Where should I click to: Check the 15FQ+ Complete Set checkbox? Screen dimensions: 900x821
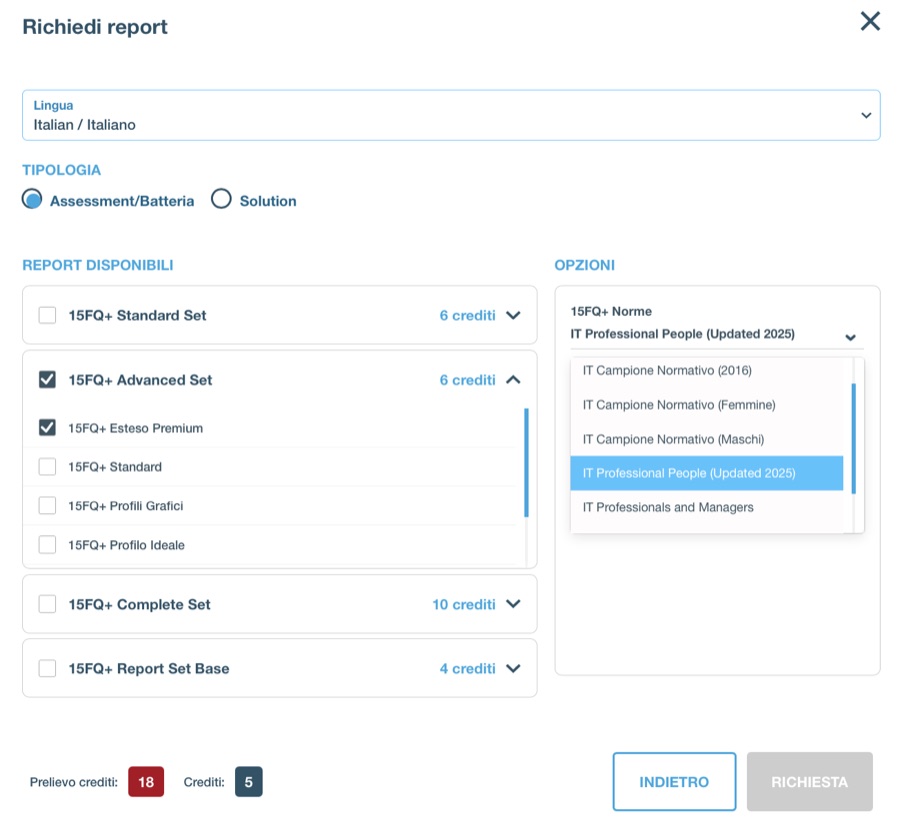47,604
